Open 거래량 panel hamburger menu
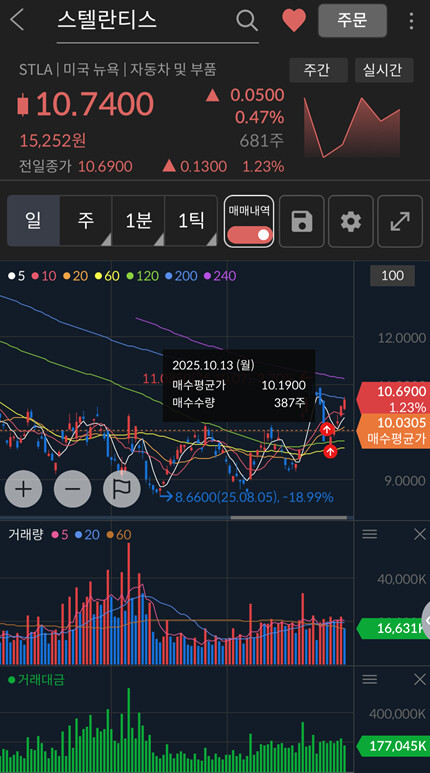Viewport: 430px width, 773px height. 370,534
